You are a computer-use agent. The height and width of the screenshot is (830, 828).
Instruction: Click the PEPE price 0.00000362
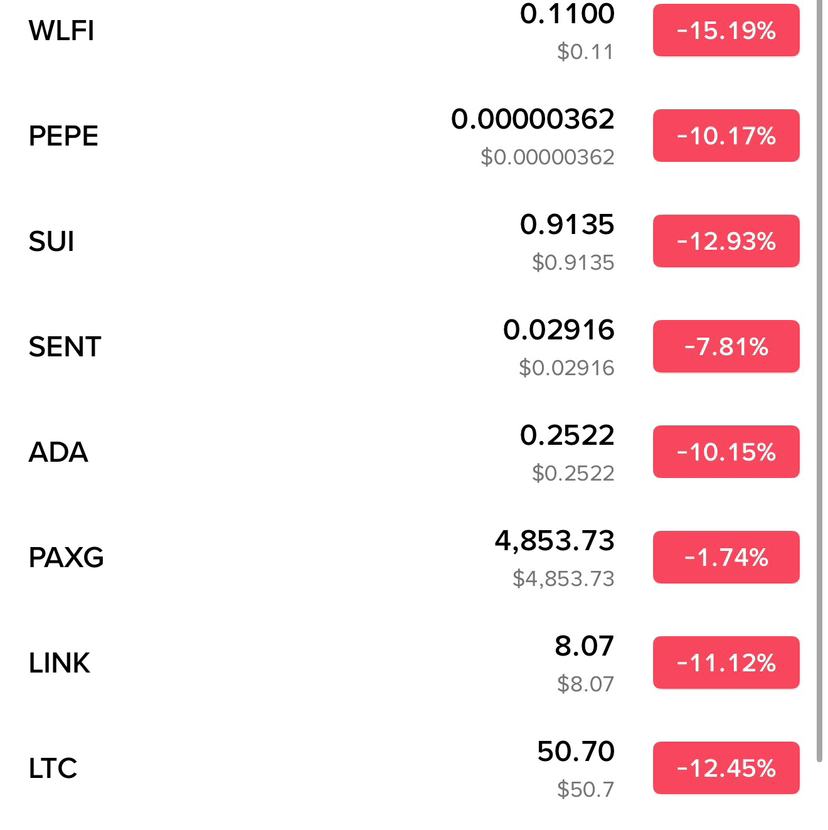click(x=533, y=119)
